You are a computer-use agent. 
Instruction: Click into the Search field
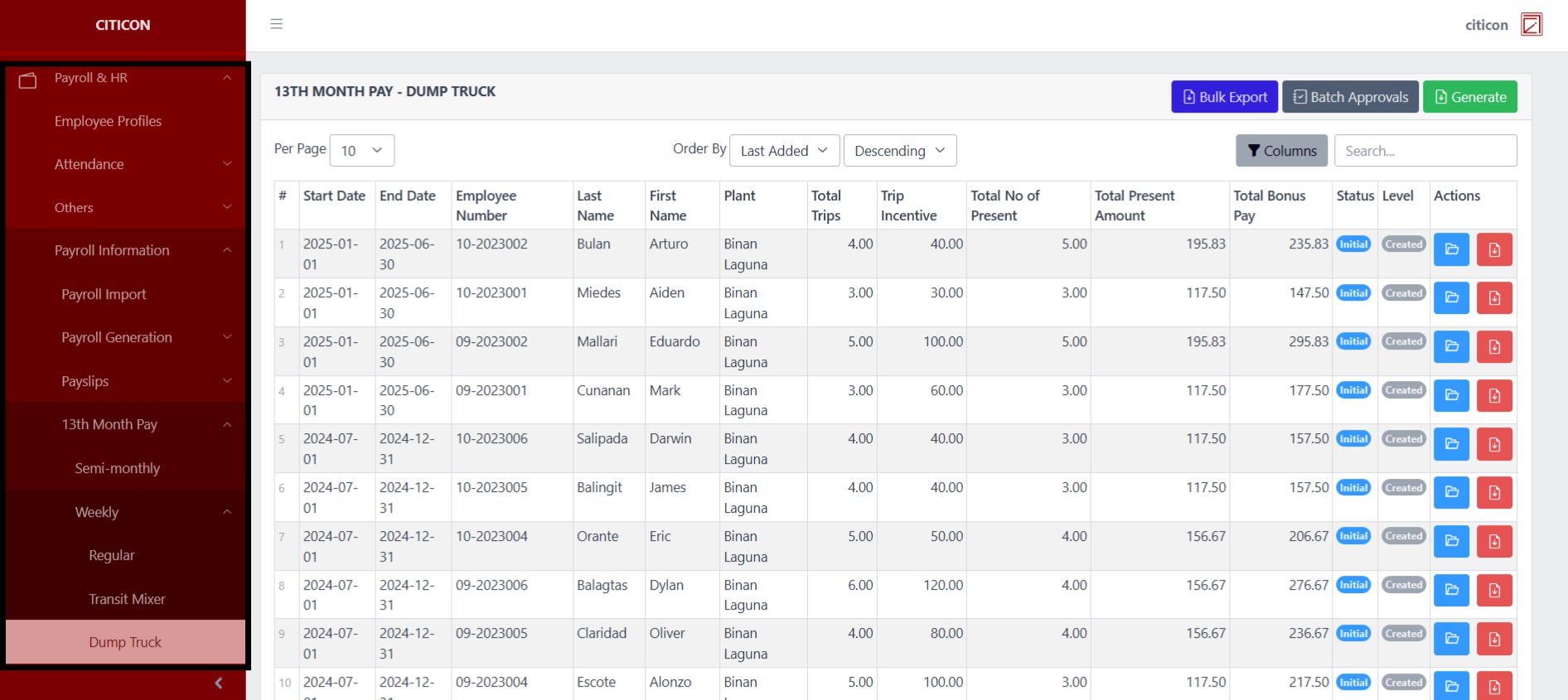[x=1425, y=151]
